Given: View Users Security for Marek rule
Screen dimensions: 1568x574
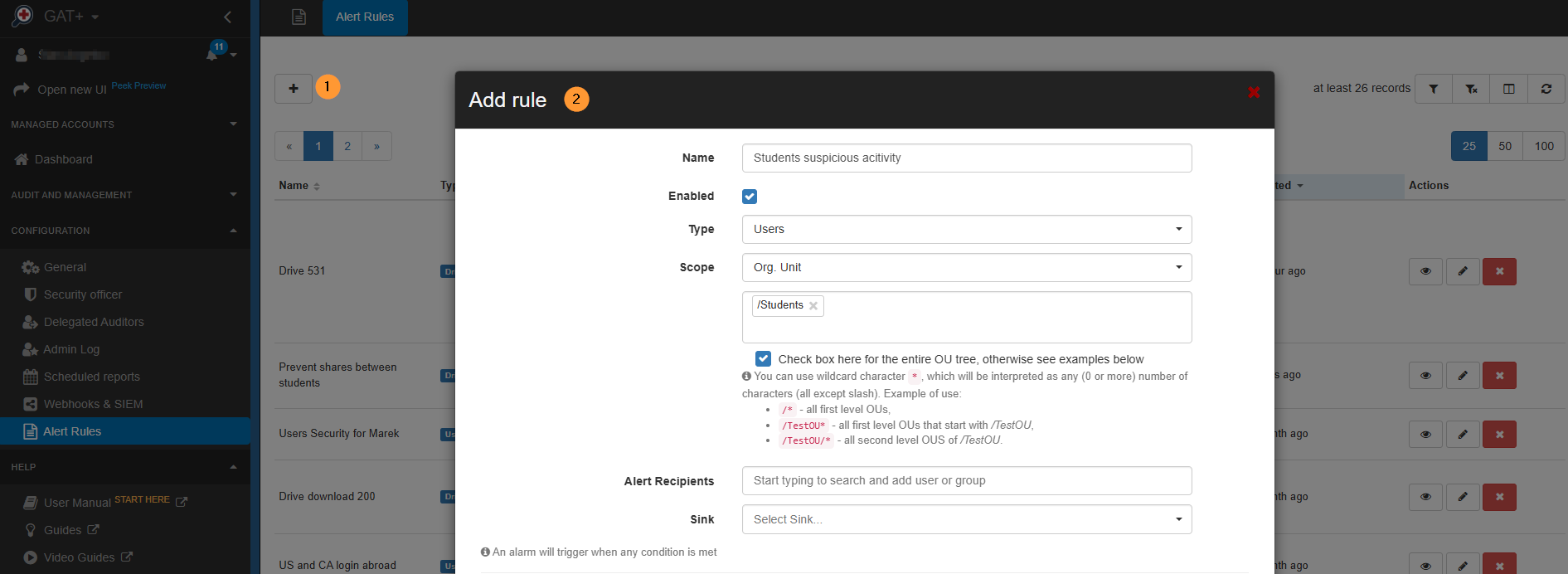Looking at the screenshot, I should (x=1425, y=434).
